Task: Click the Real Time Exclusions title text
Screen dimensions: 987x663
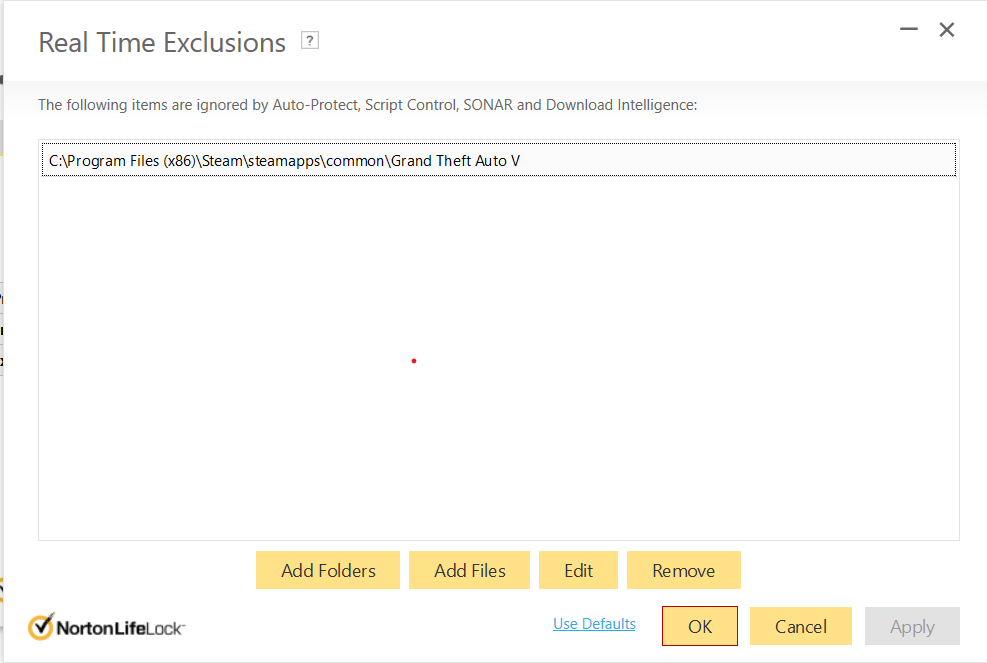Action: (x=162, y=43)
